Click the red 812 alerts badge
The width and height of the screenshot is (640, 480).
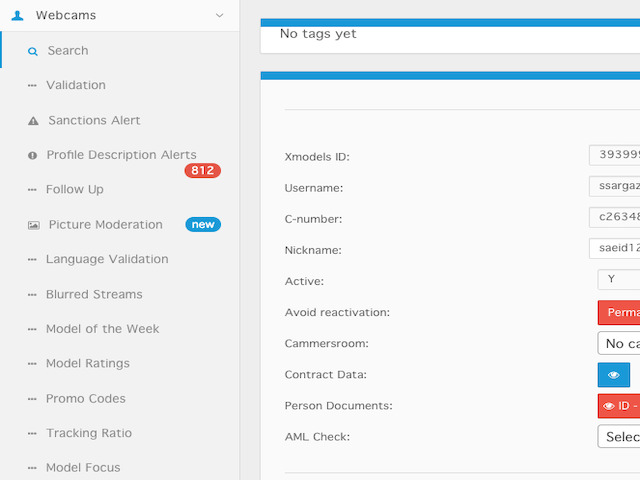point(202,170)
